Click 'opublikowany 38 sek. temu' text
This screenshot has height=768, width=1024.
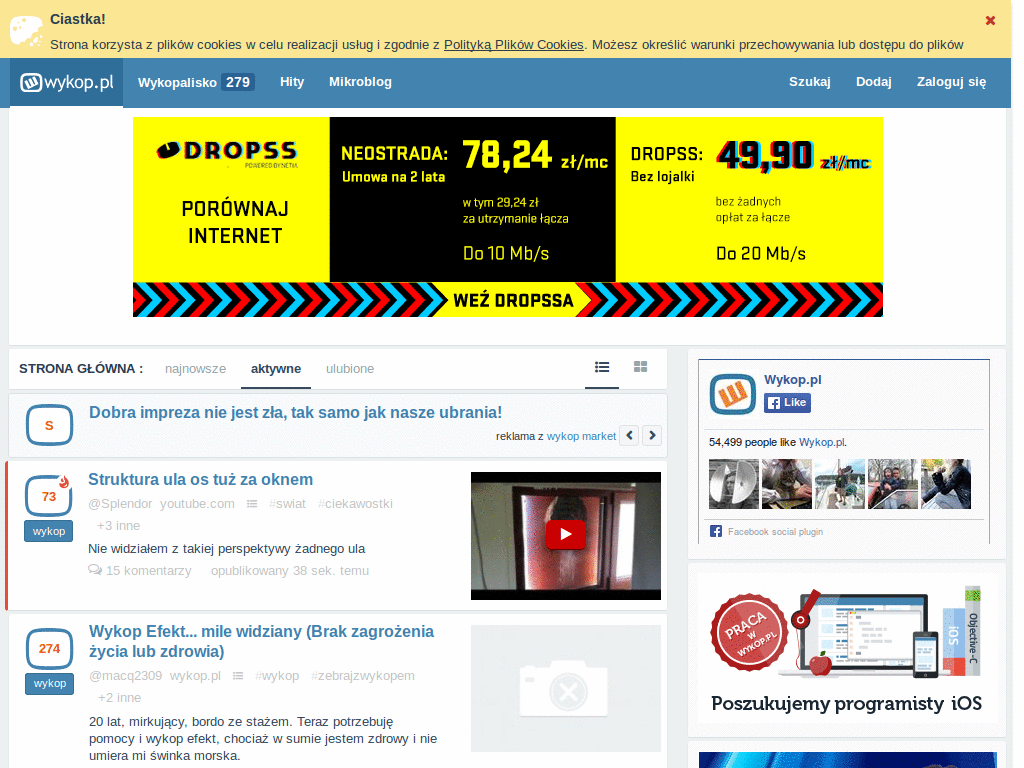pyautogui.click(x=289, y=571)
